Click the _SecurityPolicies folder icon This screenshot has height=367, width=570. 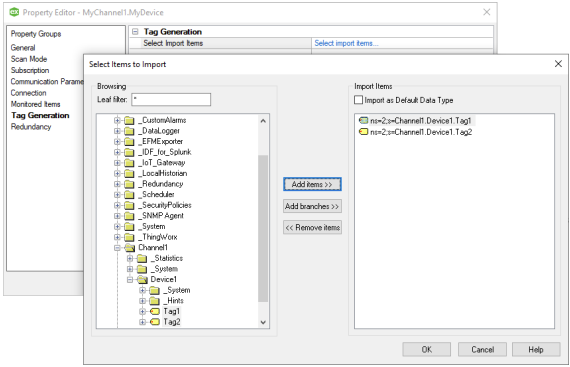[x=129, y=205]
